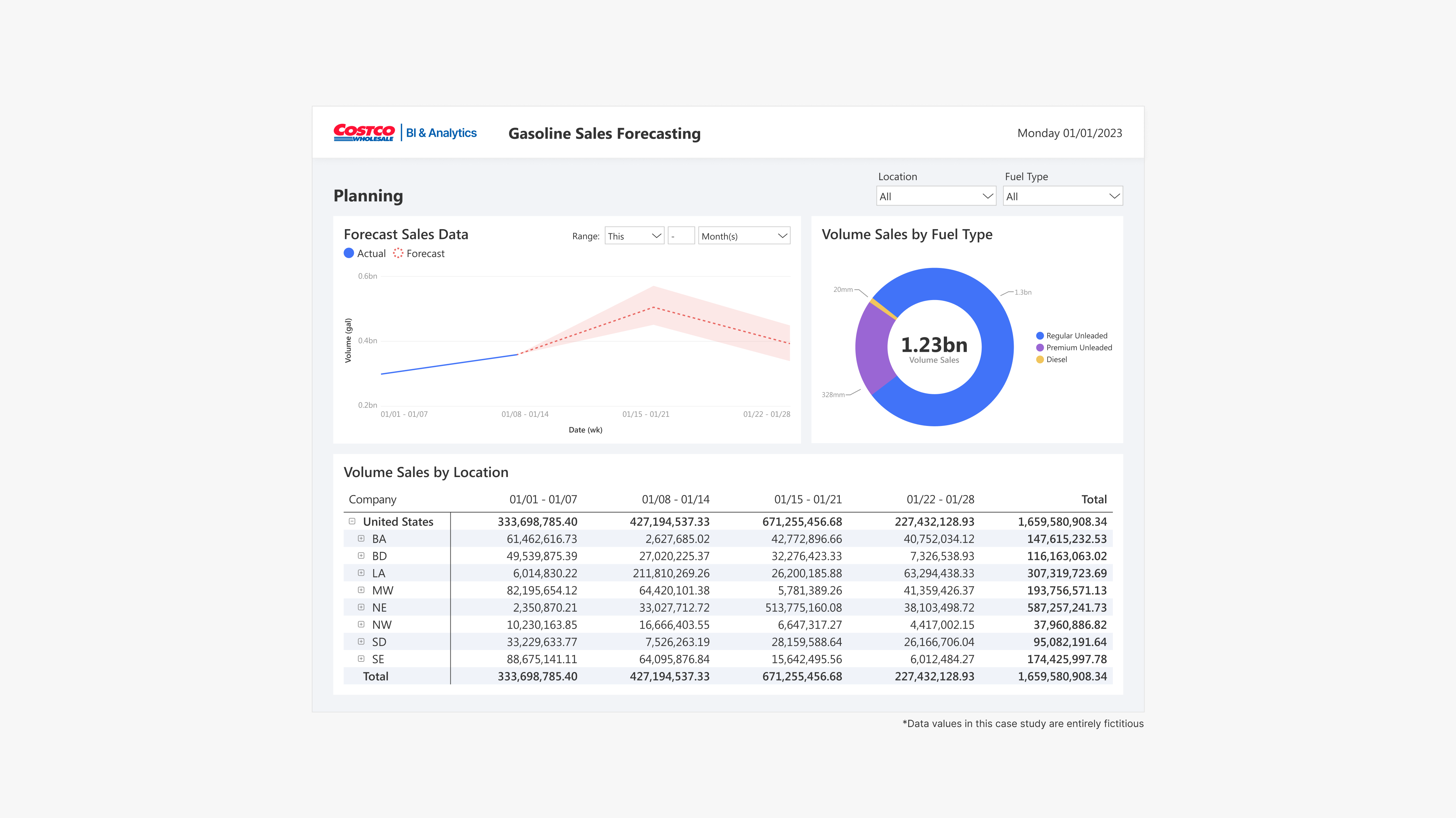1456x818 pixels.
Task: Click the range number input field
Action: click(x=681, y=236)
